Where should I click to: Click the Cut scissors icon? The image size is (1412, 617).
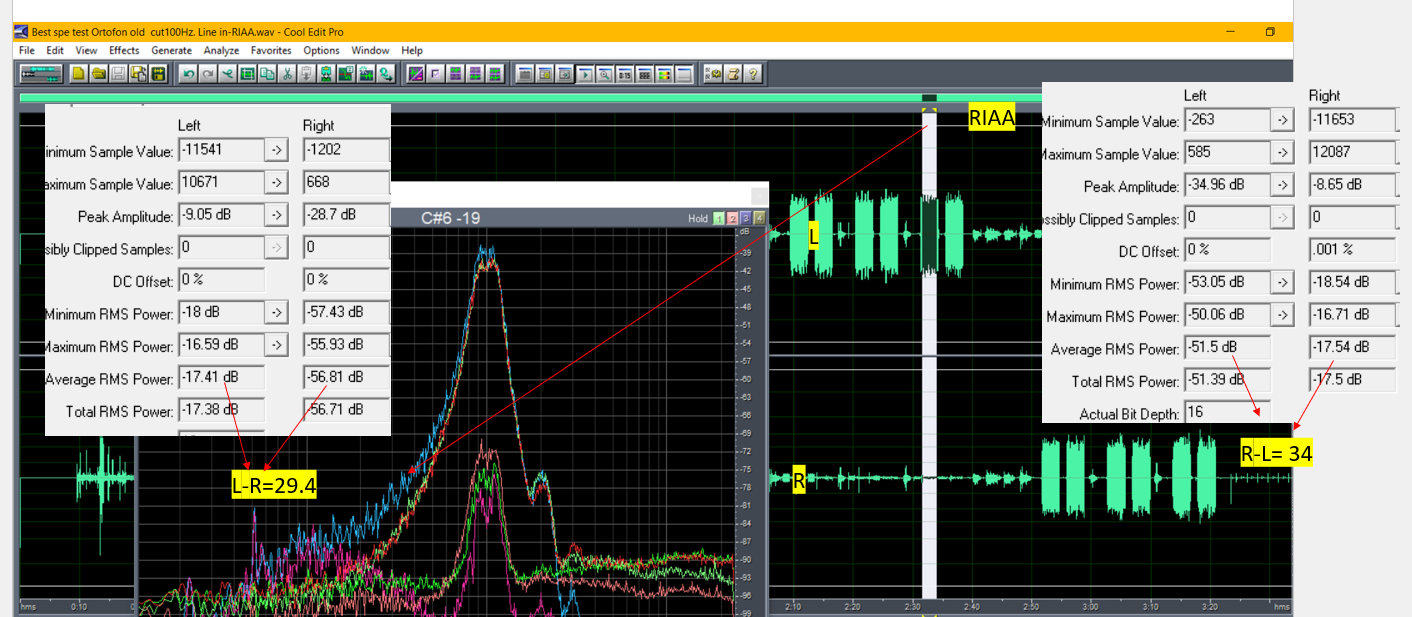coord(287,73)
